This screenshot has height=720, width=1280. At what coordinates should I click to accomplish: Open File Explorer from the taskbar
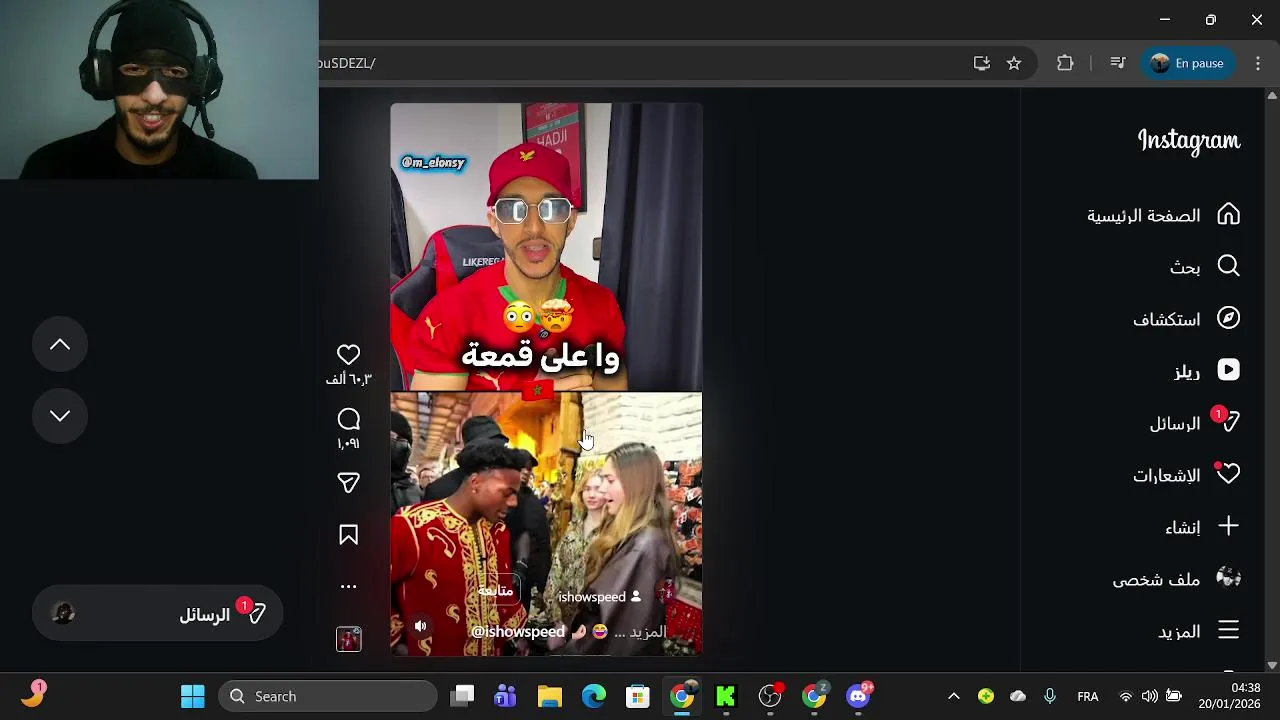point(550,696)
